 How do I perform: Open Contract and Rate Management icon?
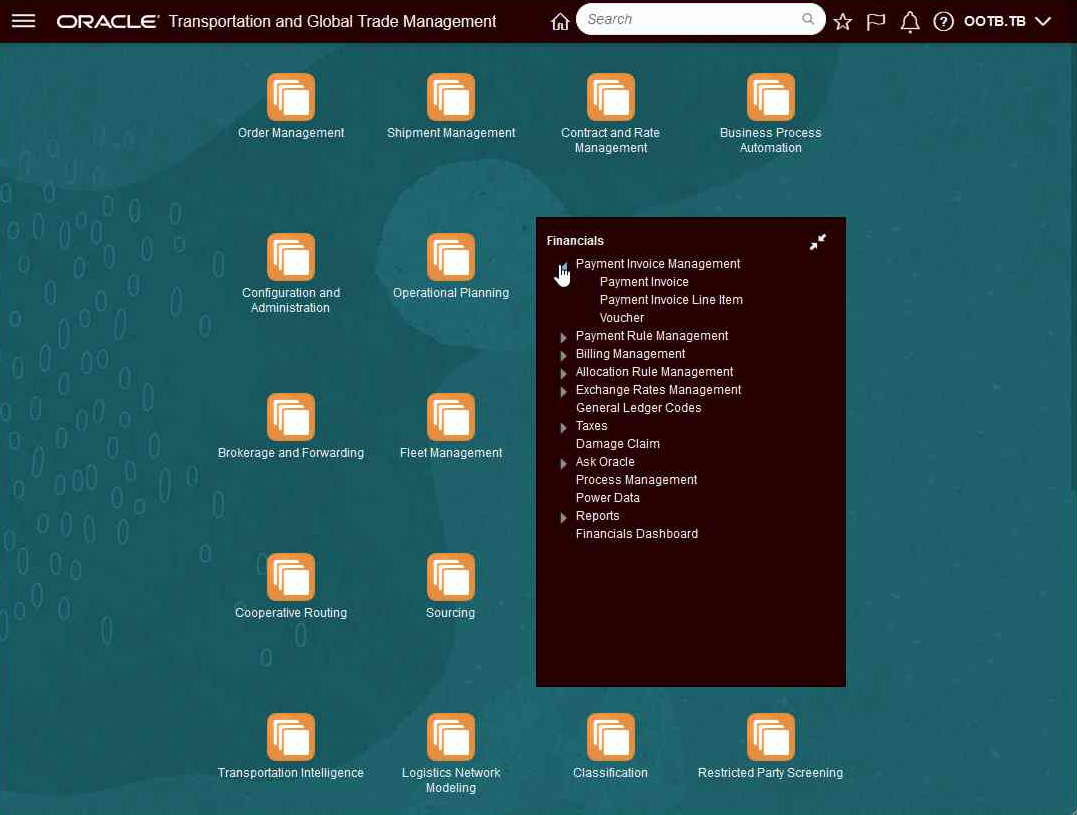tap(611, 97)
